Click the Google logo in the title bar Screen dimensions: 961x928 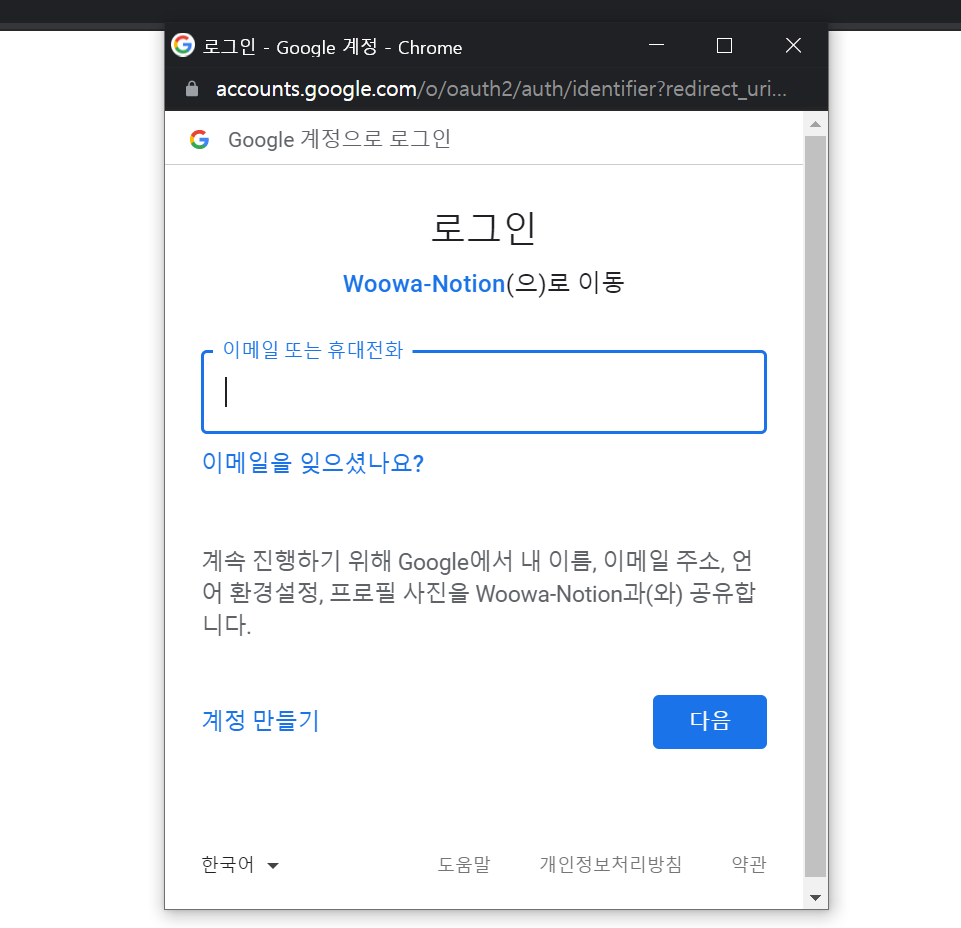click(x=183, y=45)
